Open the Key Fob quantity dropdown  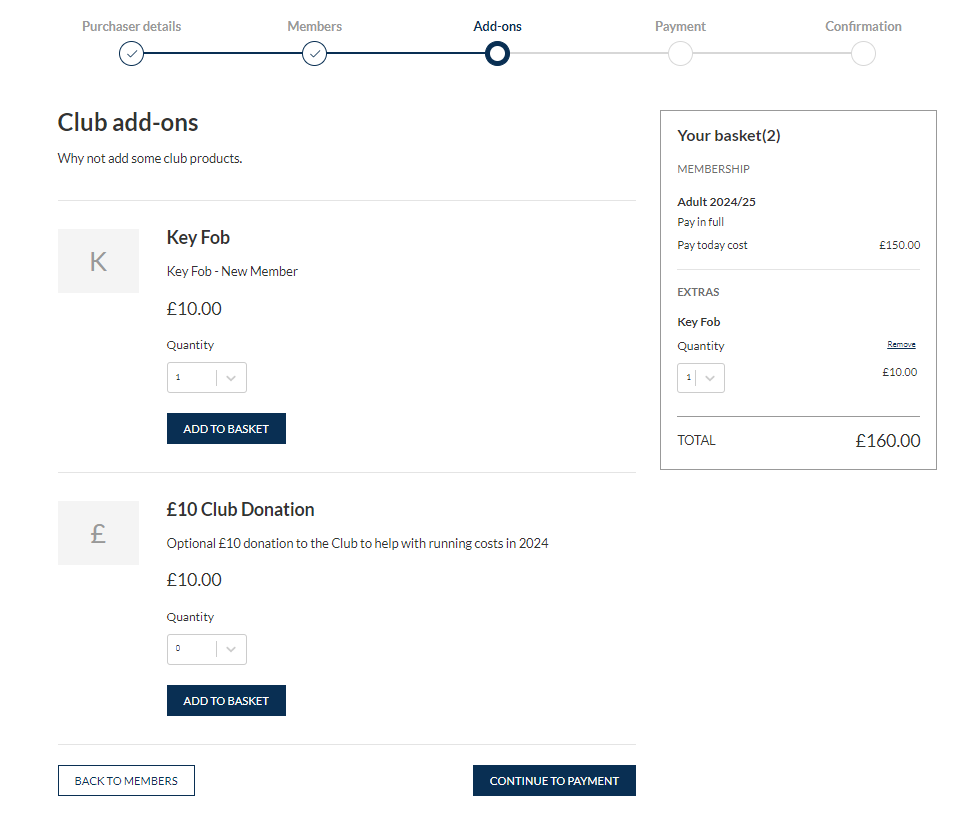click(x=207, y=377)
